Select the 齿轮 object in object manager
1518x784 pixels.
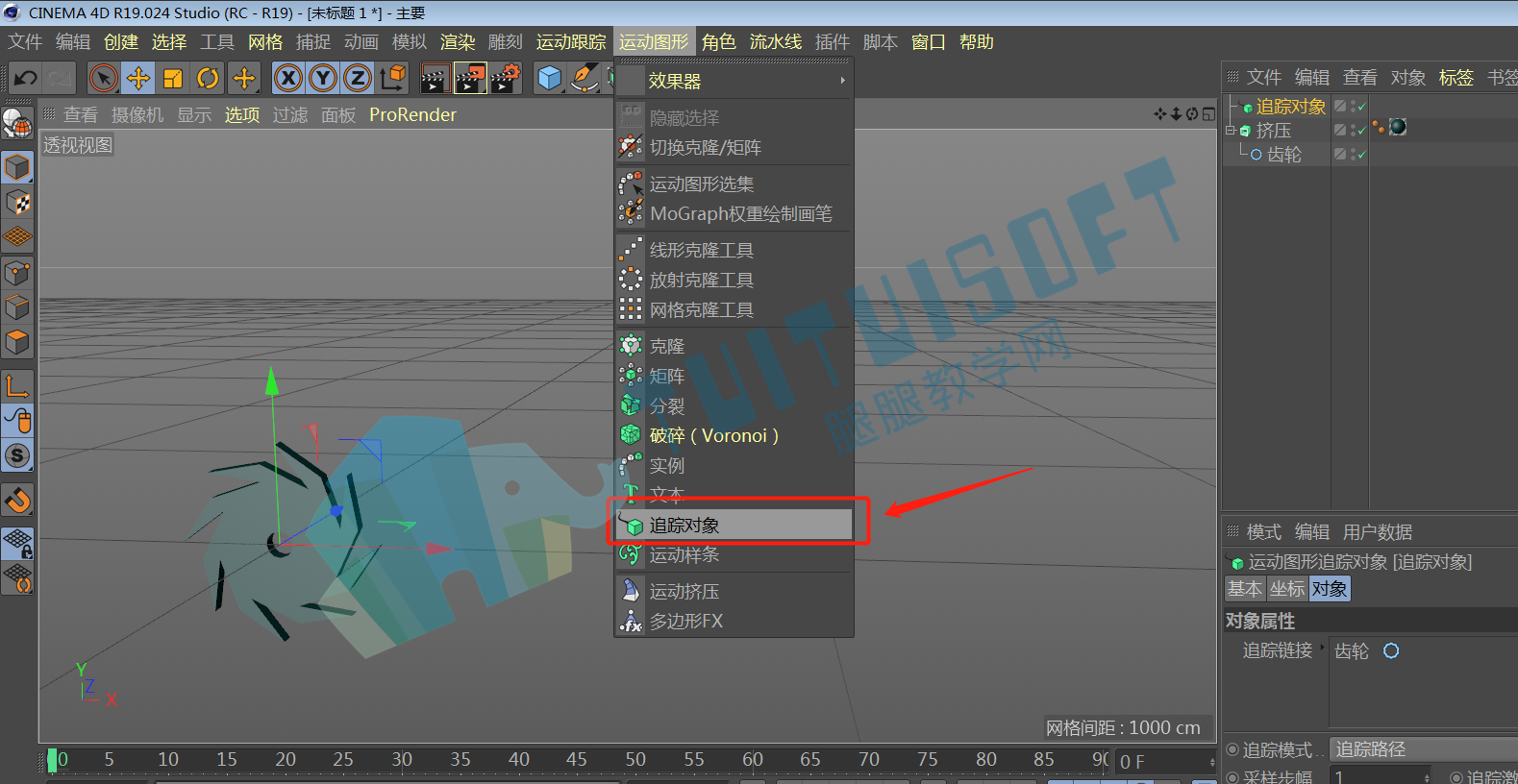coord(1283,155)
